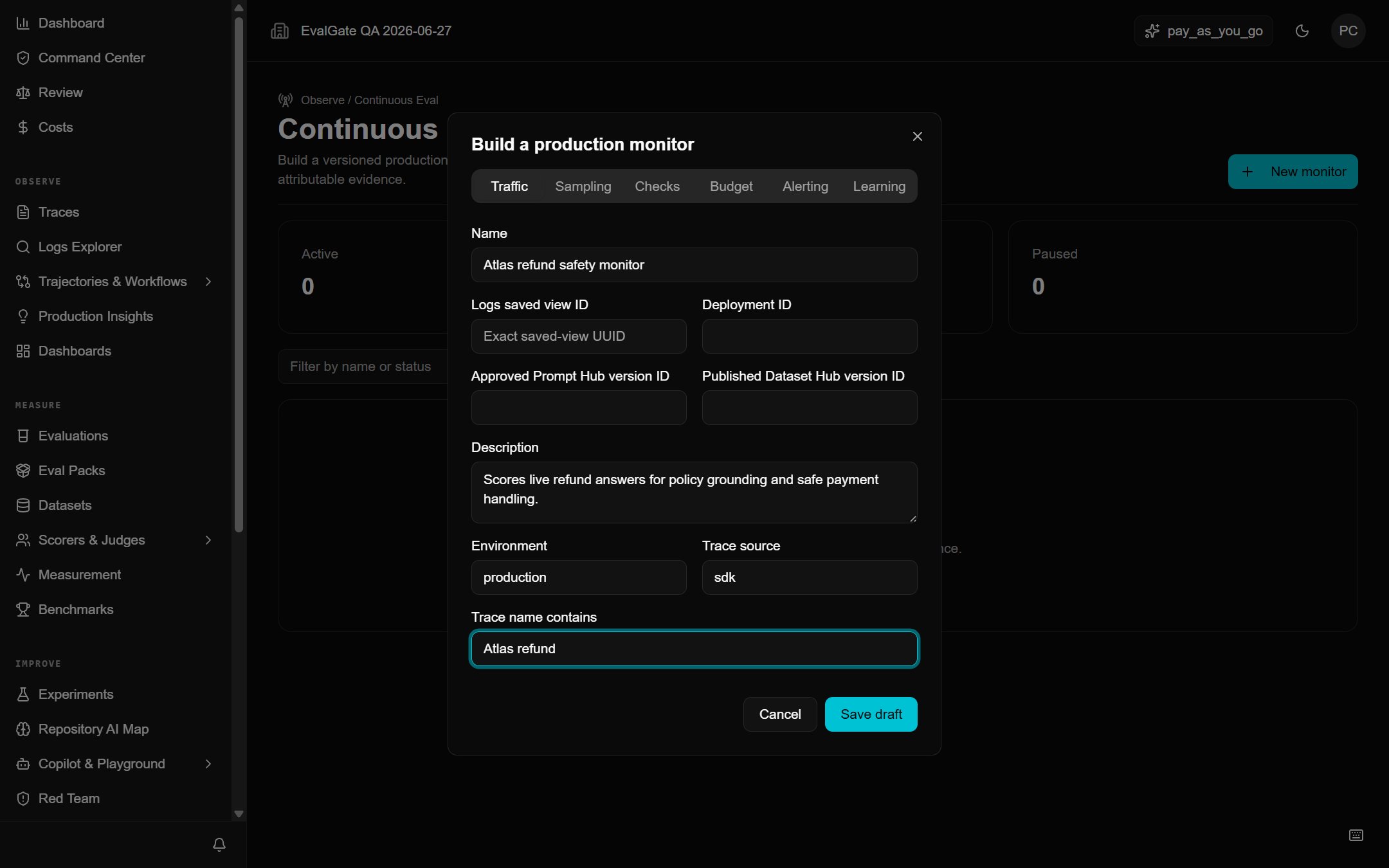Click the Copilot & Playground robot icon
Screen dimensions: 1389x868
click(23, 764)
